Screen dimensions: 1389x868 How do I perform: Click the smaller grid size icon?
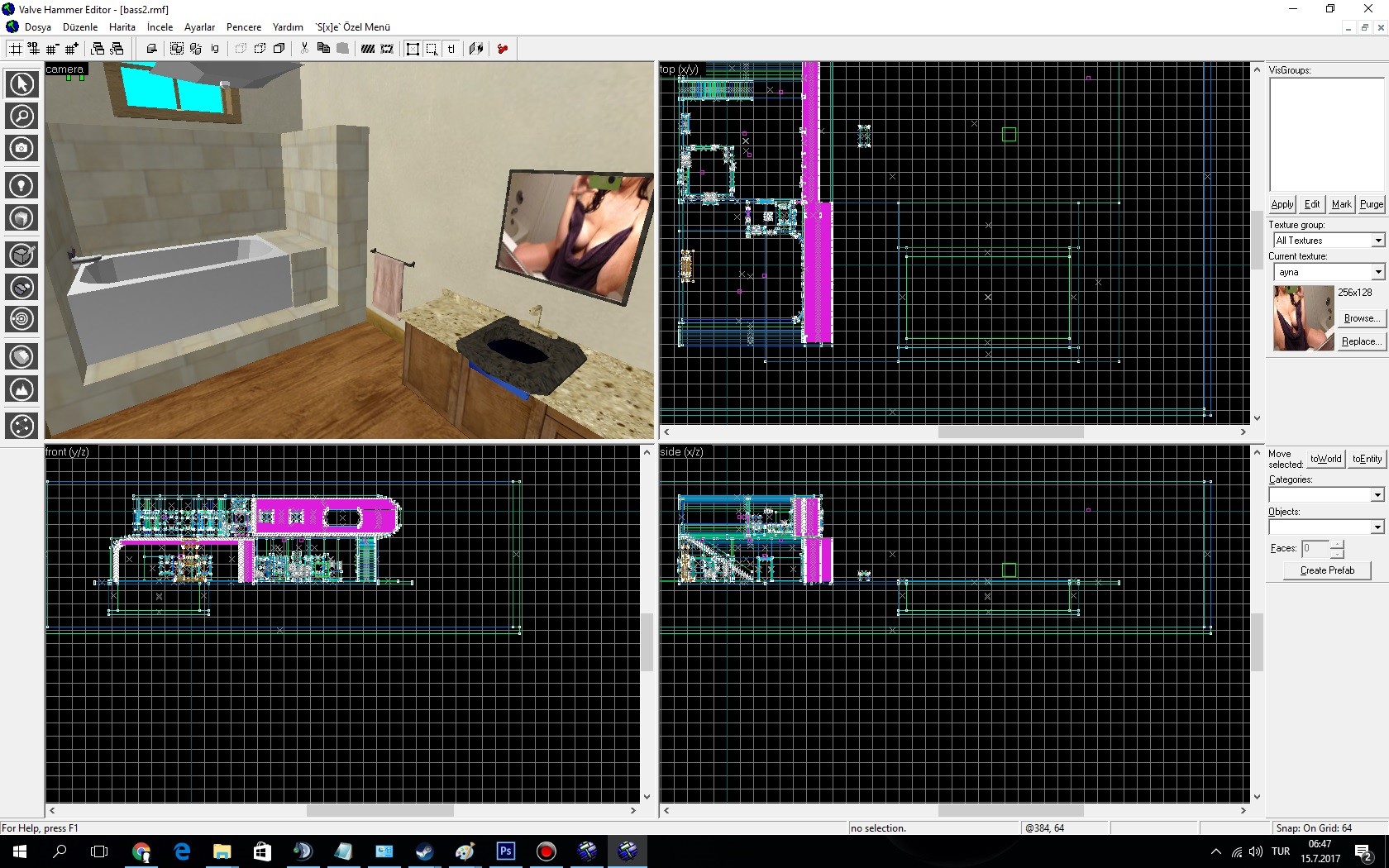pyautogui.click(x=53, y=49)
